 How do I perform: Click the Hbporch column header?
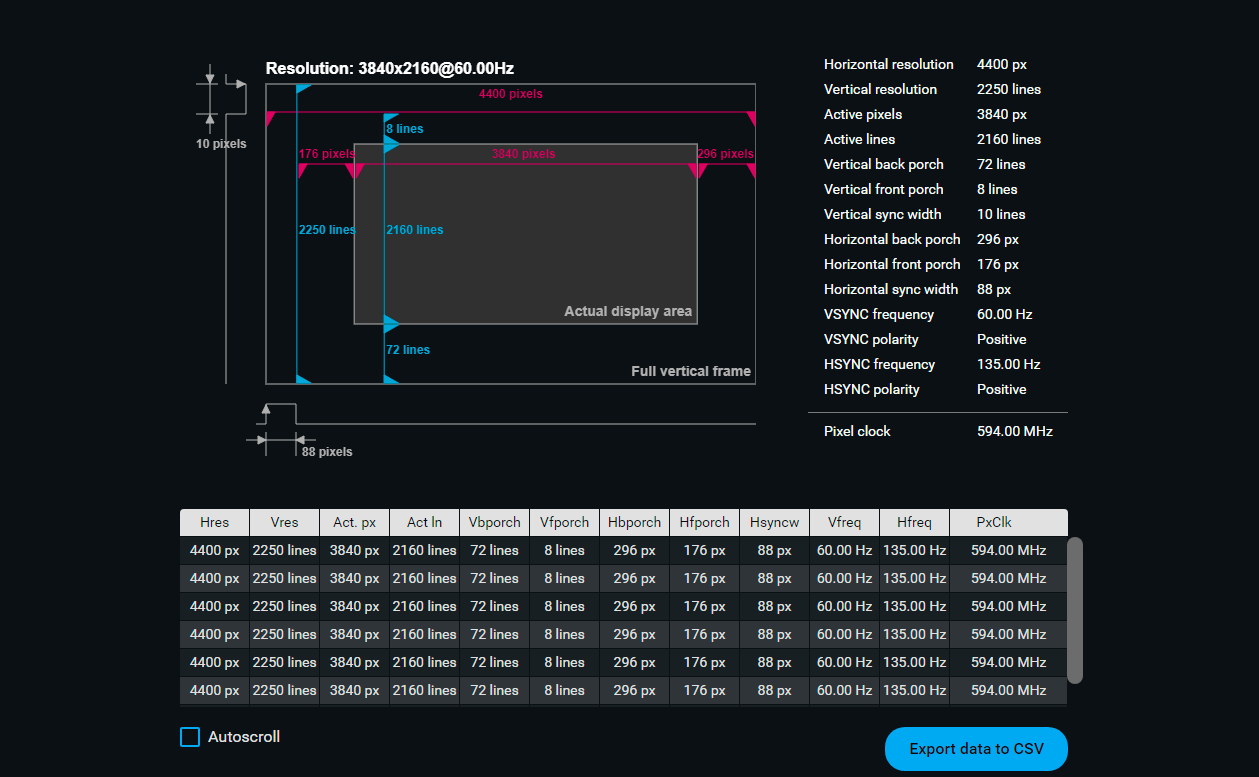[634, 522]
